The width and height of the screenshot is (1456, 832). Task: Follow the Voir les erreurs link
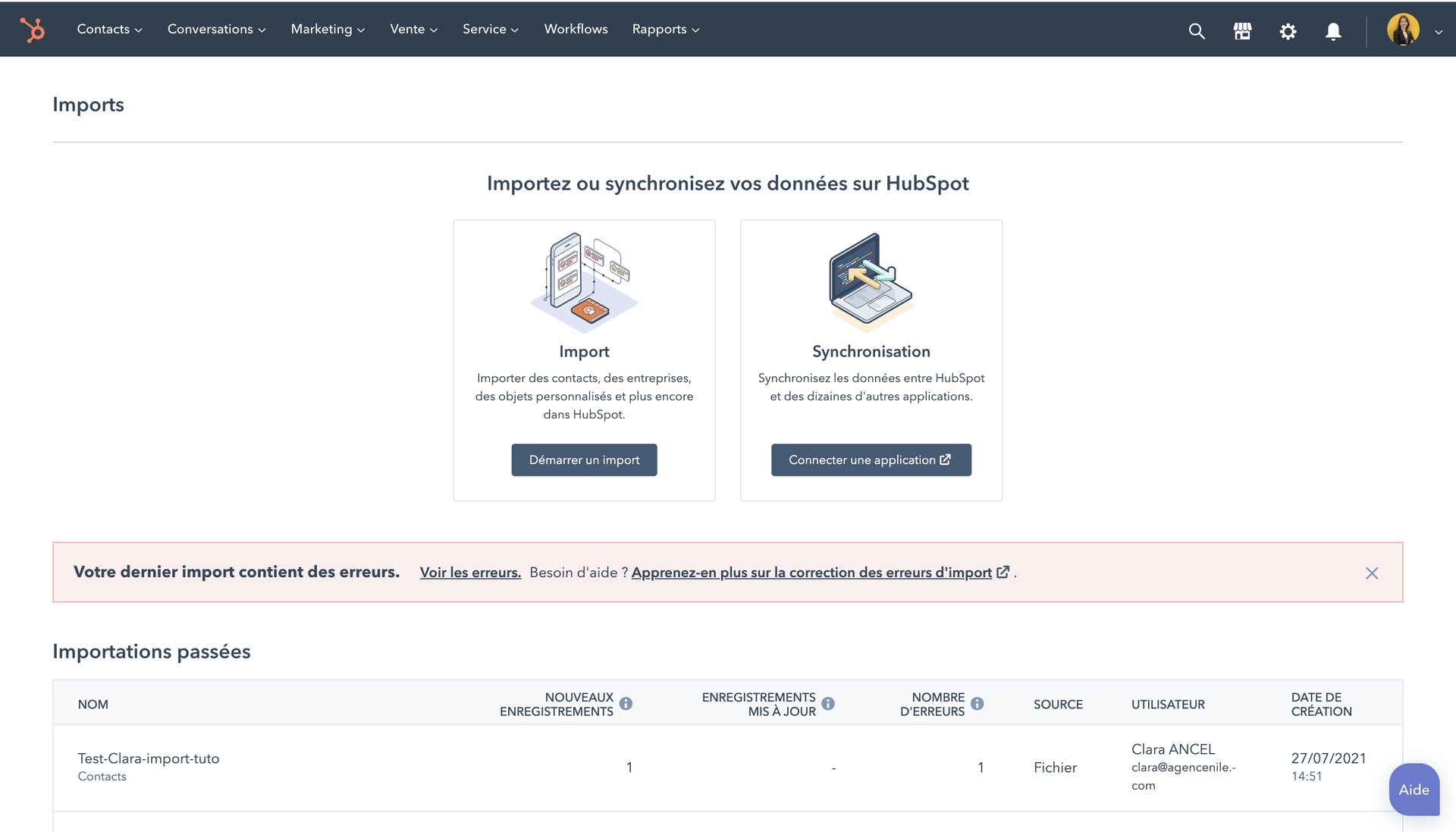click(470, 573)
